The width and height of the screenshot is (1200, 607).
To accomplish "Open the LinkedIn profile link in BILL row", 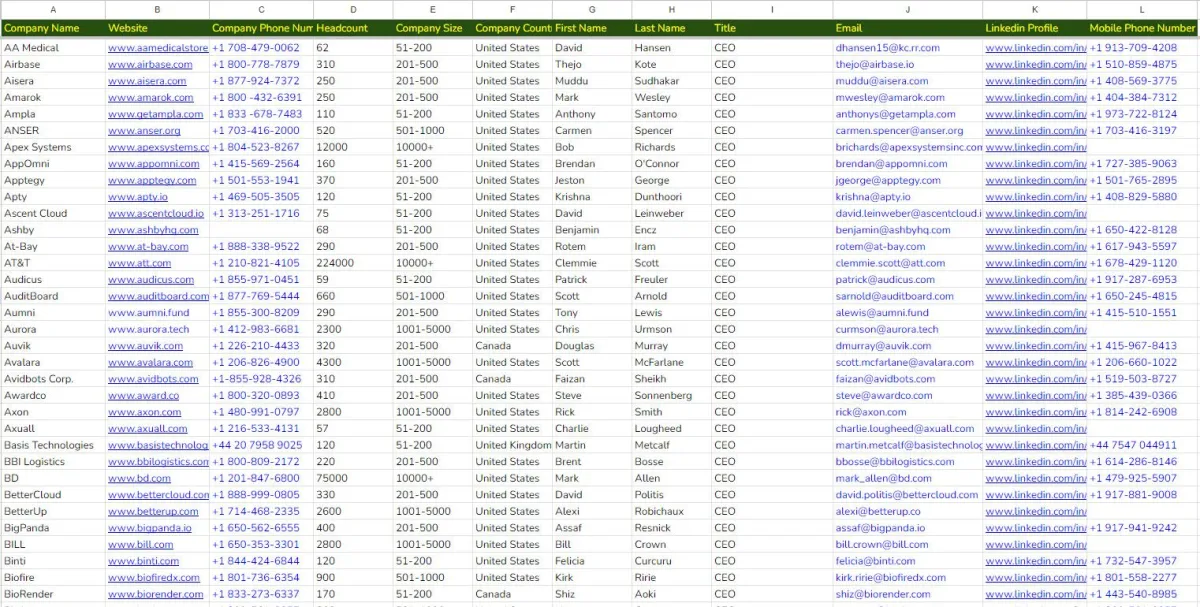I will (1035, 545).
